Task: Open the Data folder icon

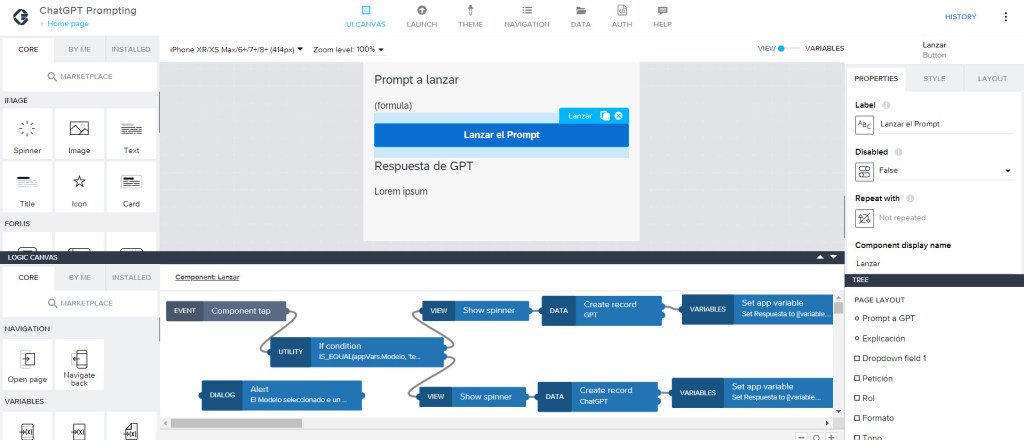Action: pos(580,11)
